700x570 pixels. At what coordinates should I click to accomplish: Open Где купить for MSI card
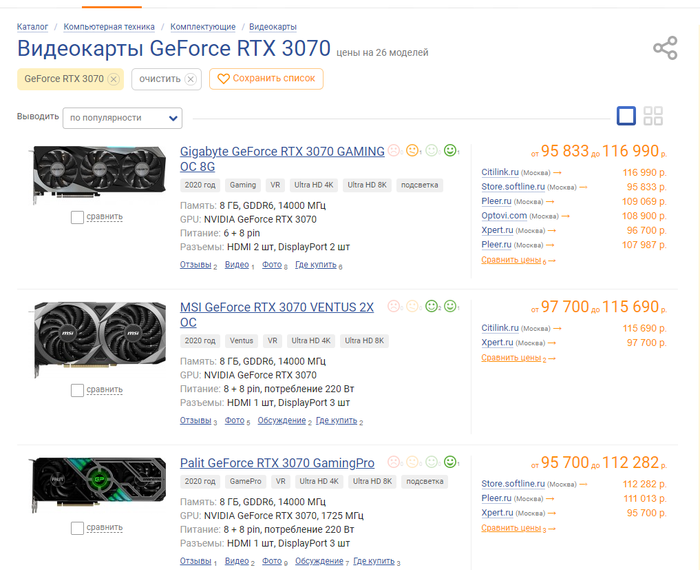pyautogui.click(x=337, y=420)
